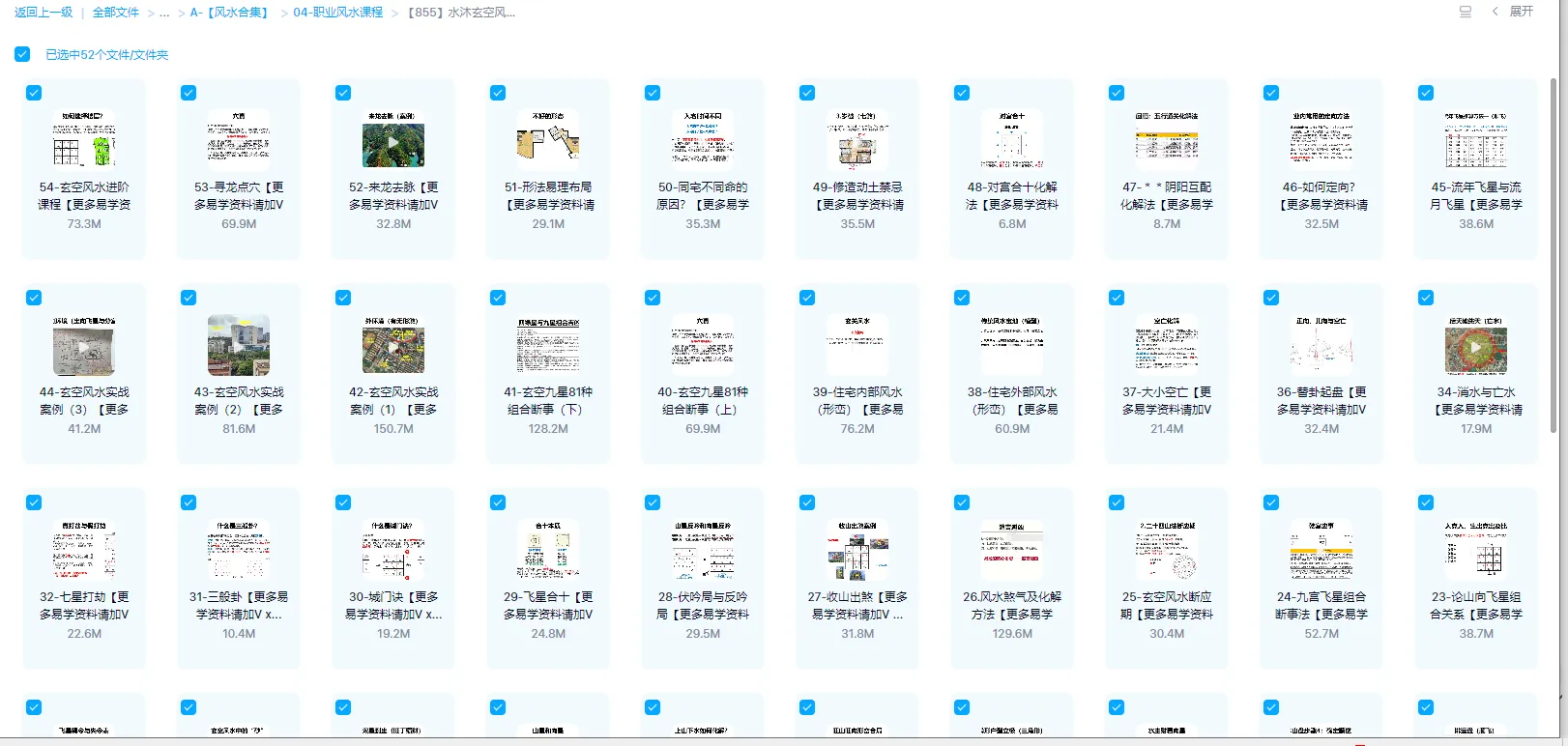Click file name 29-飞星合十
The image size is (1568, 746).
tap(548, 606)
